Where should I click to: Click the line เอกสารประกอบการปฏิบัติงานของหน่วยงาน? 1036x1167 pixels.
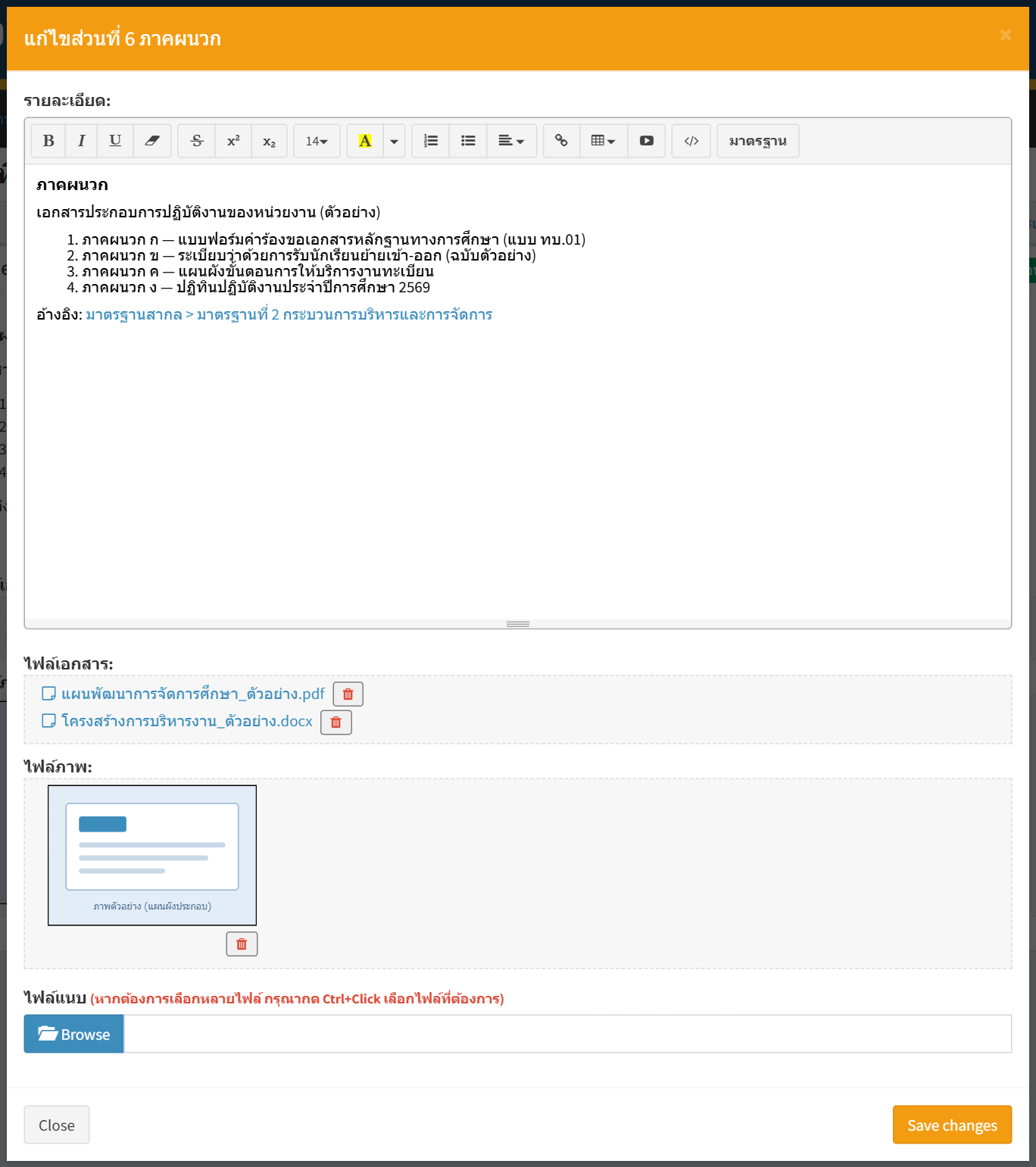(208, 213)
